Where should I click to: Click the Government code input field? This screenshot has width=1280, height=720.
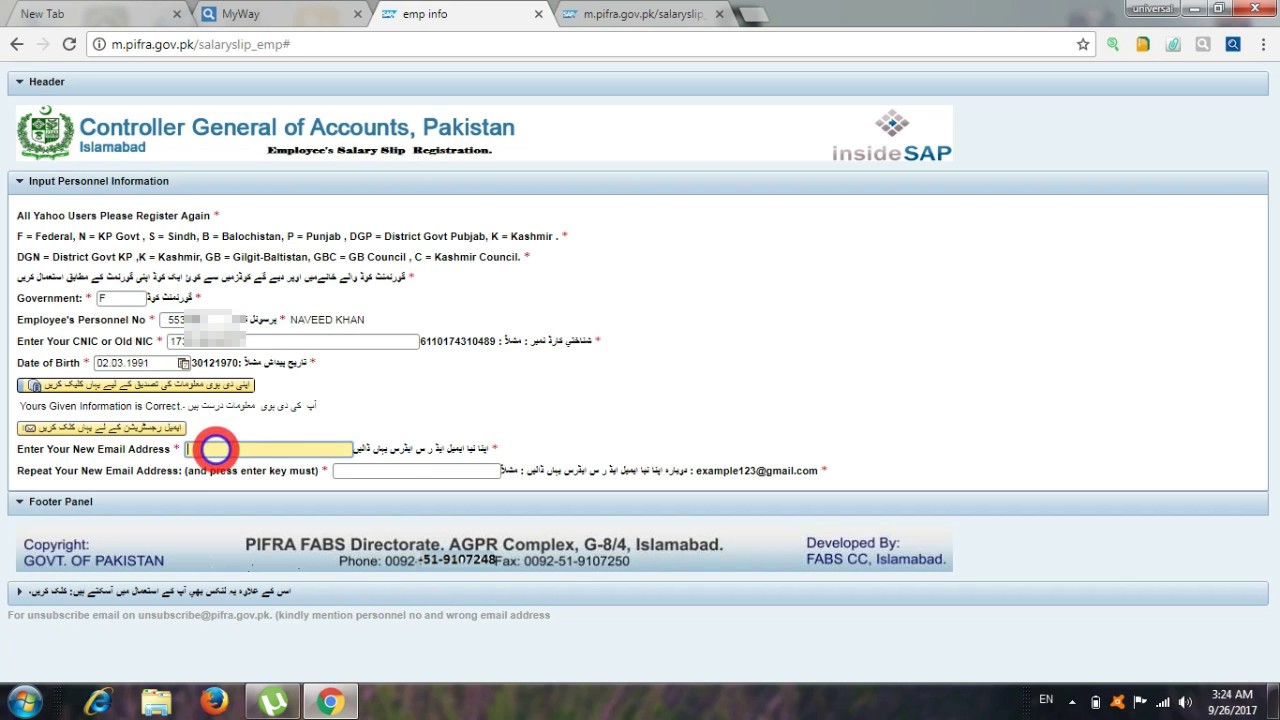pos(121,298)
